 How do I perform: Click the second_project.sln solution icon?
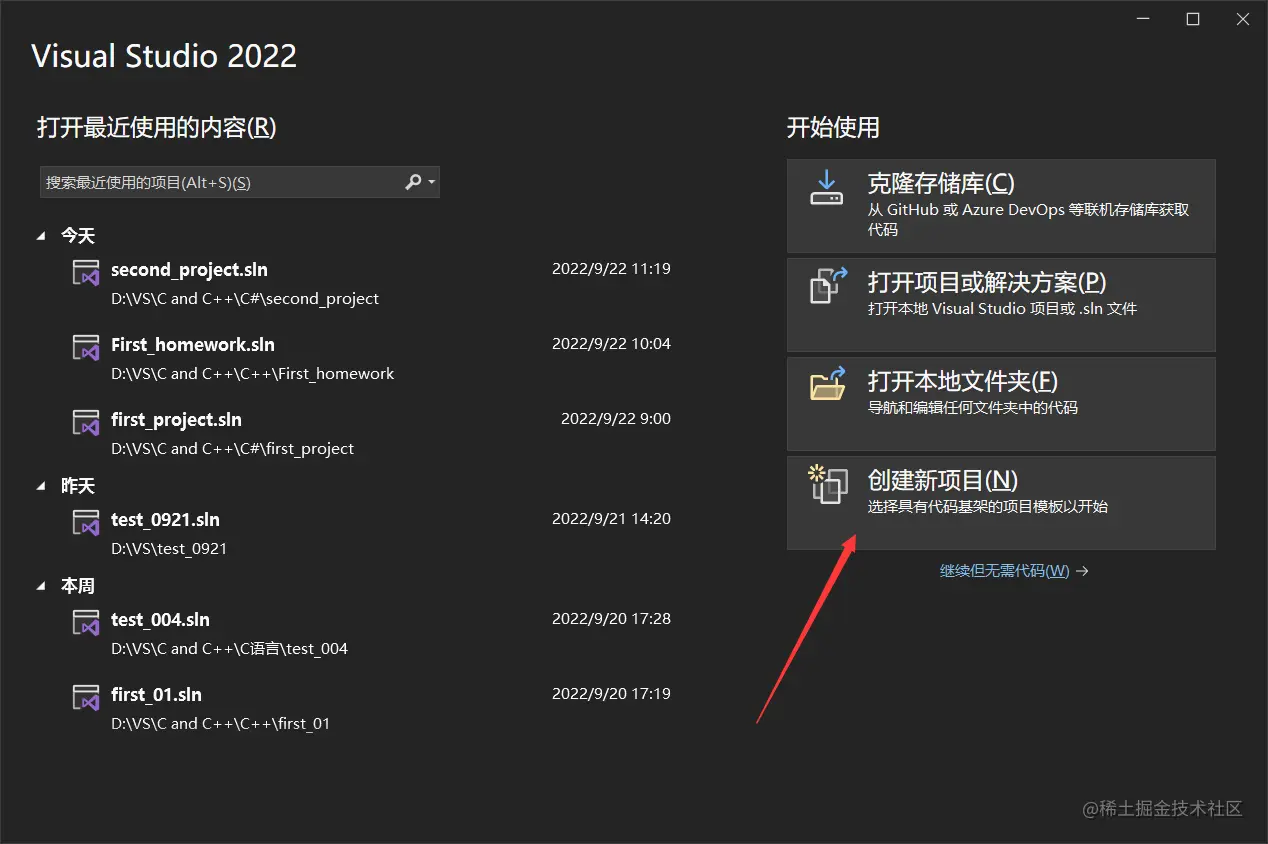click(x=86, y=272)
